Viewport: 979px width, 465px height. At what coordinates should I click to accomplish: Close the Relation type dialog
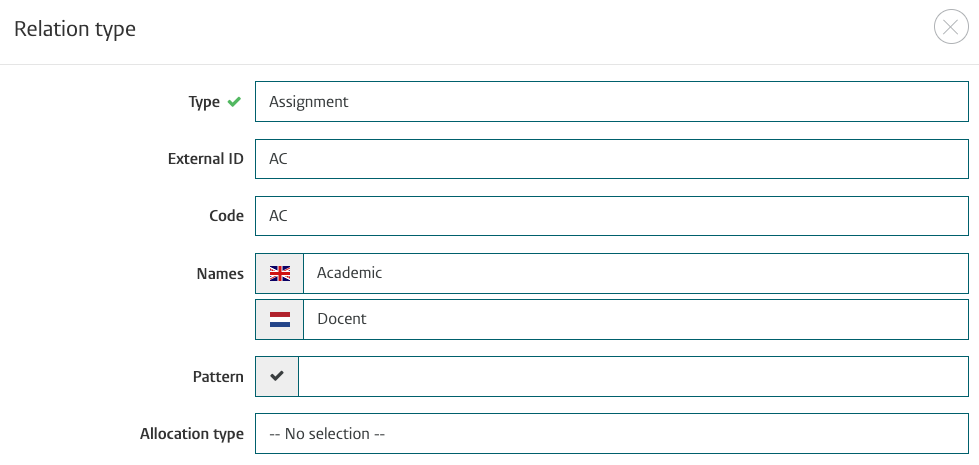951,27
